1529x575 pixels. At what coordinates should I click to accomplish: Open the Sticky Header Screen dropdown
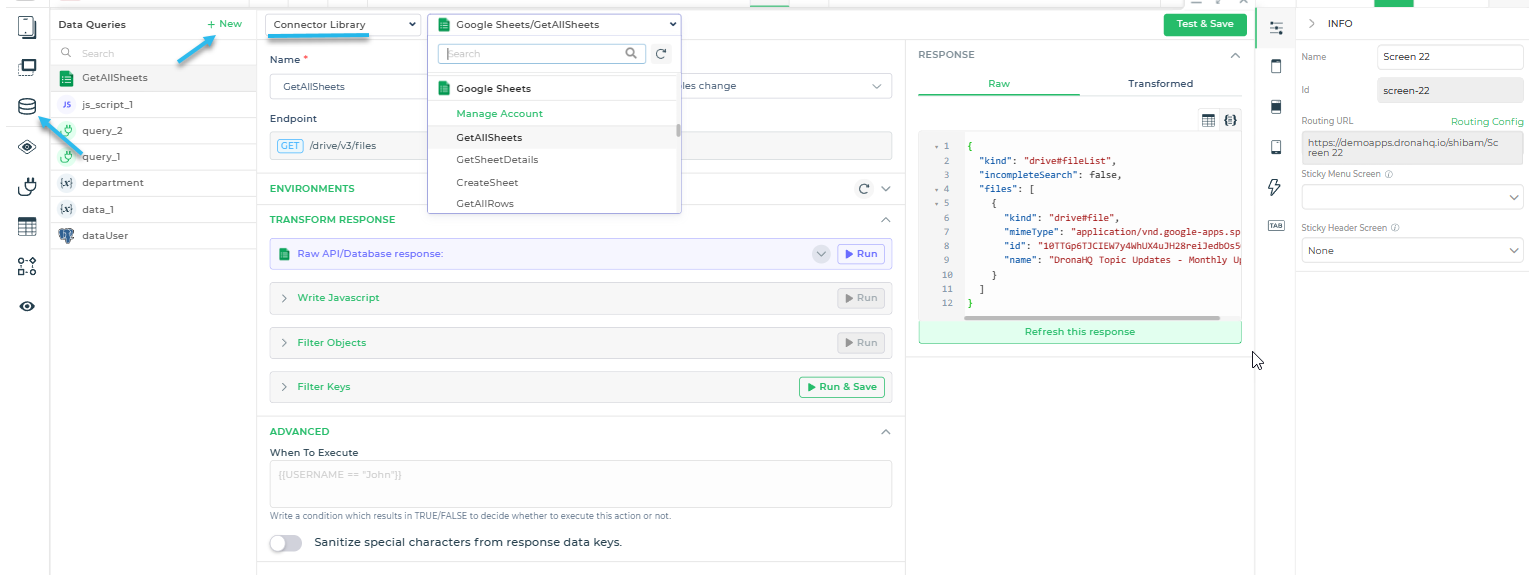pos(1413,250)
